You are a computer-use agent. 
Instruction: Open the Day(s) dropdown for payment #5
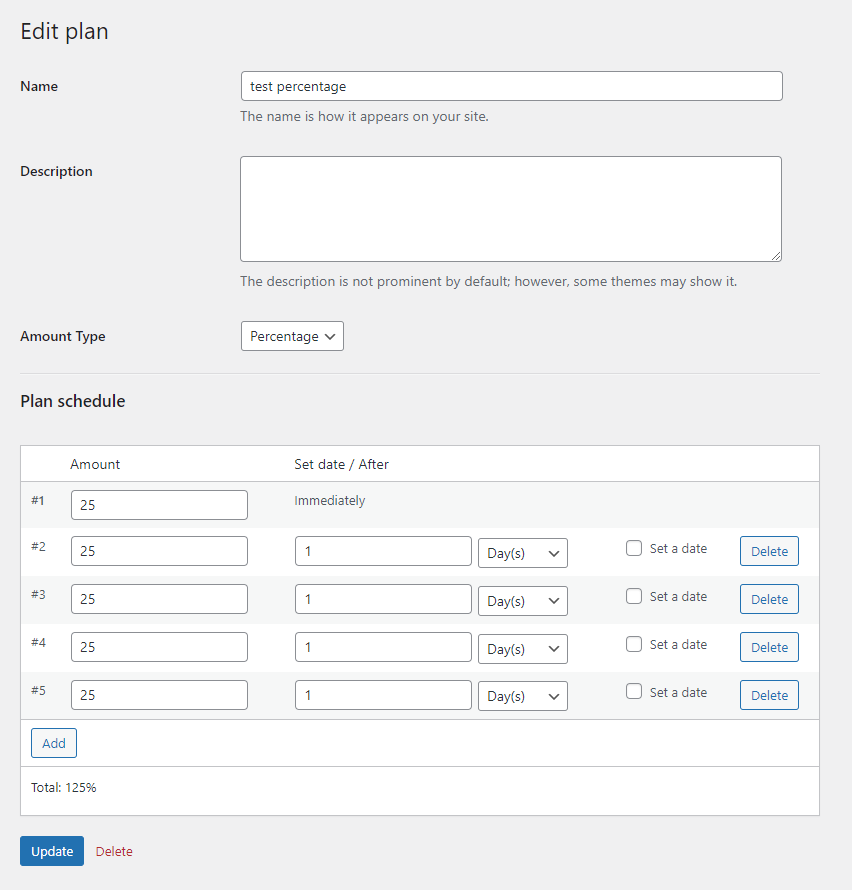coord(523,696)
